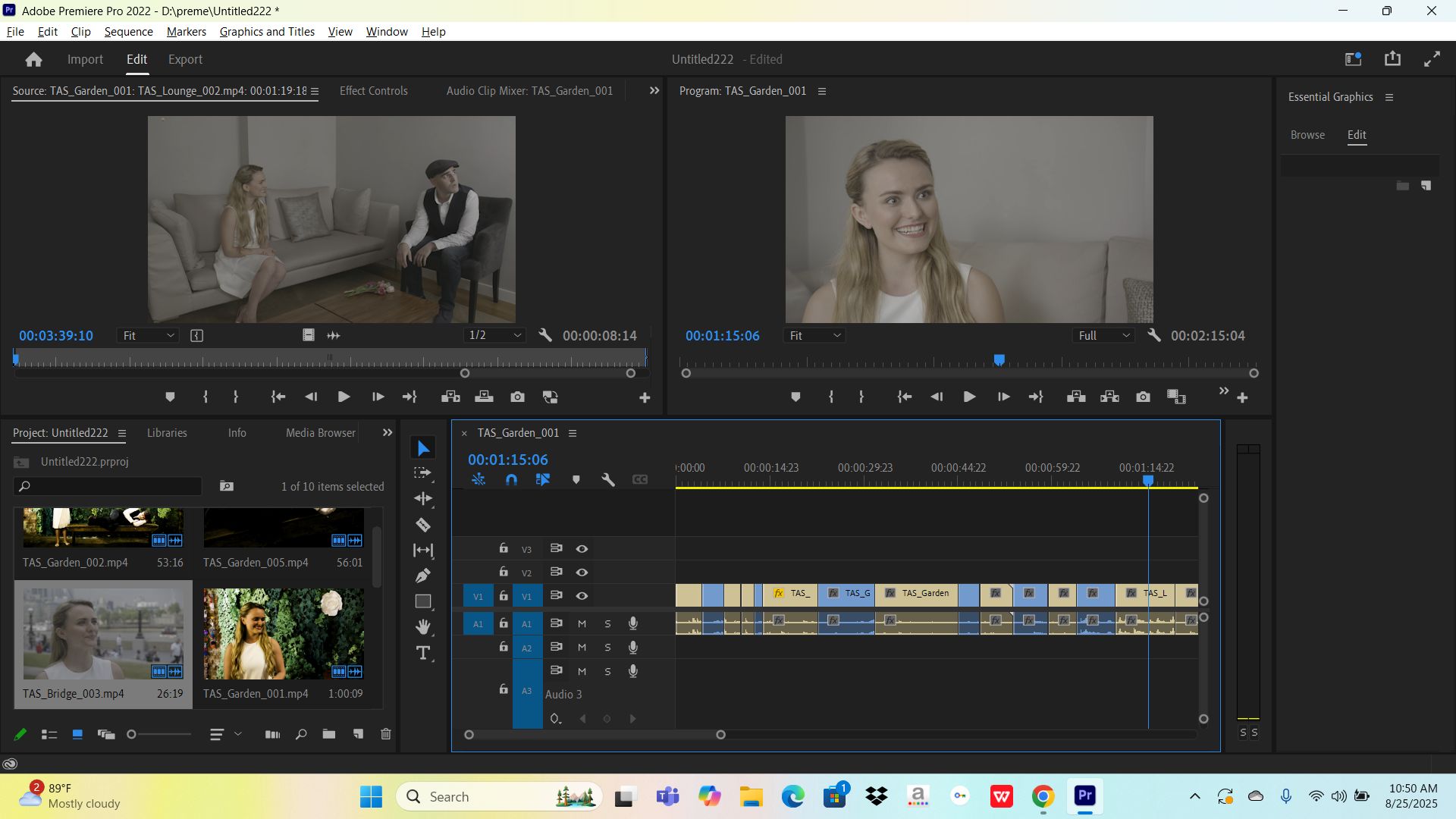Screen dimensions: 1456x819
Task: Open Program monitor Full resolution dropdown
Action: 1103,335
